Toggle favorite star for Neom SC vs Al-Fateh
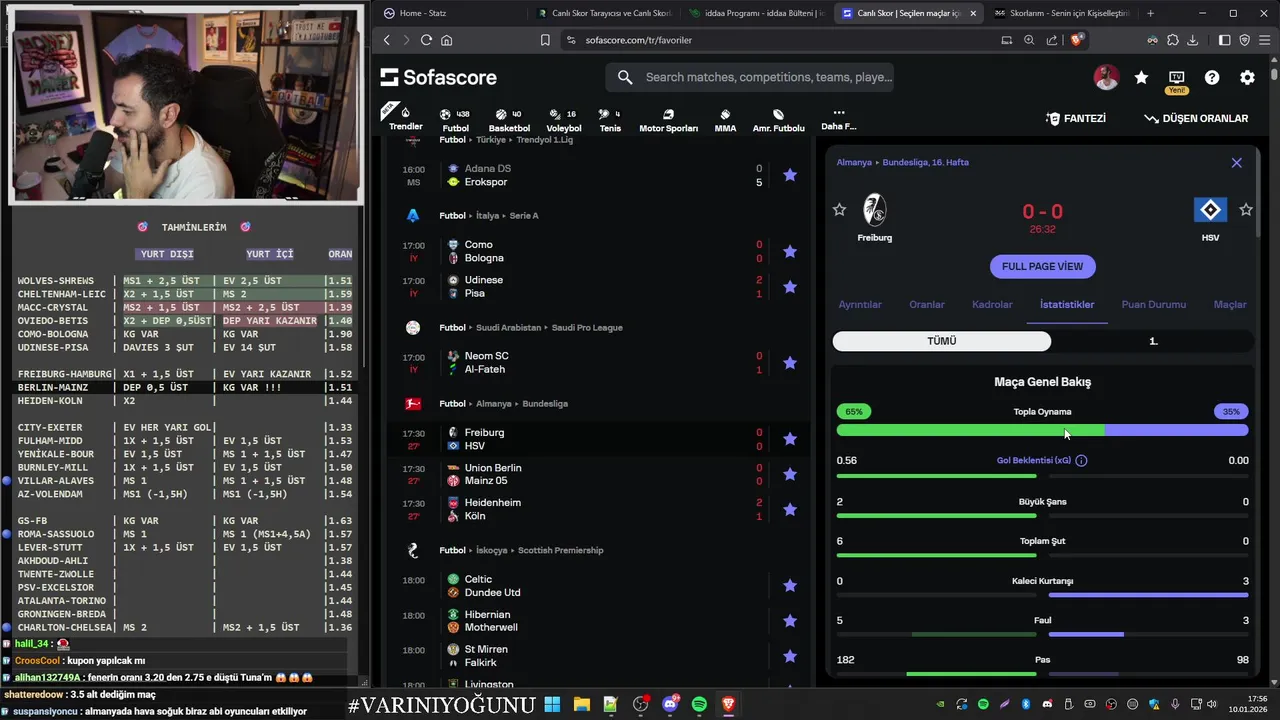Viewport: 1280px width, 720px height. [790, 362]
